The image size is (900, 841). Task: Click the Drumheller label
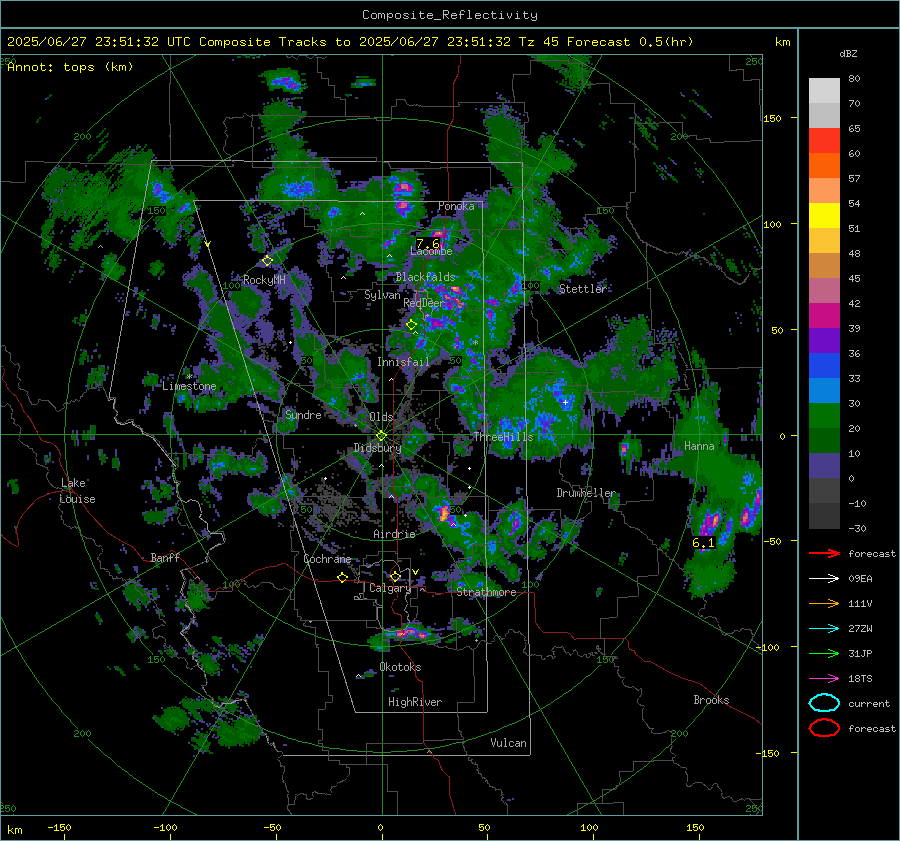click(x=586, y=493)
